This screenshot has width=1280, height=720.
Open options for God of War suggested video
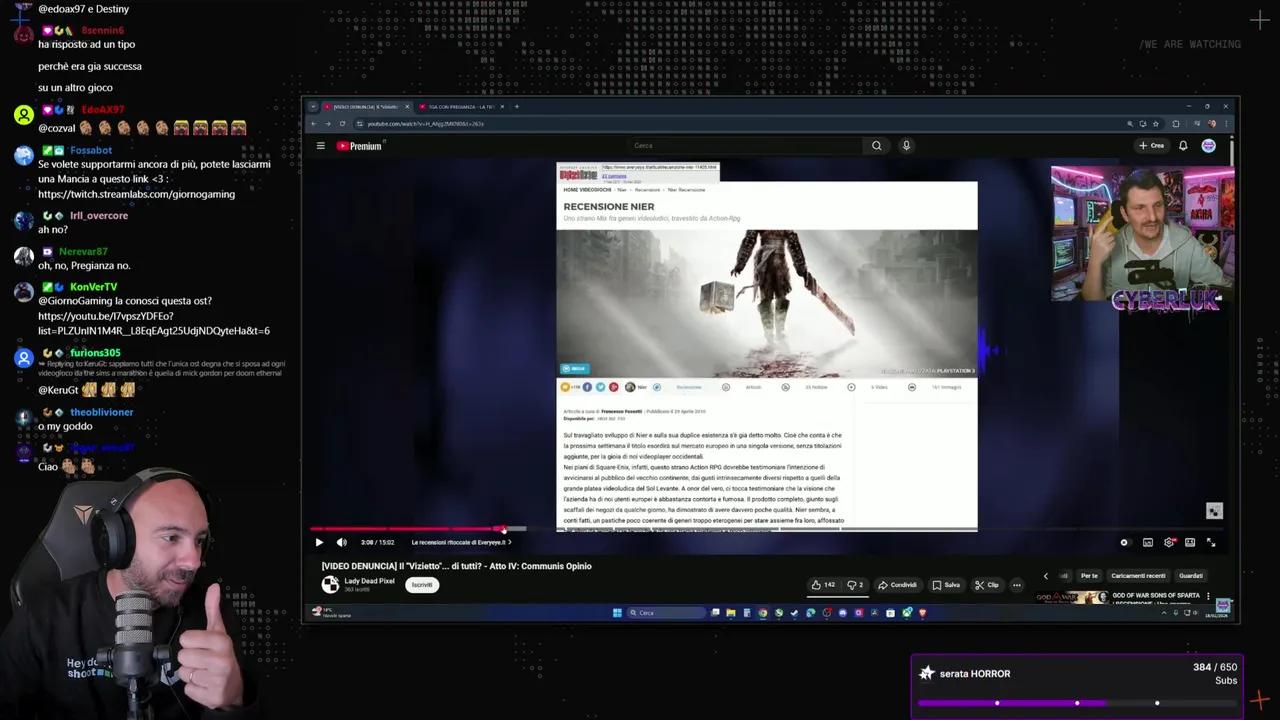pos(1208,596)
